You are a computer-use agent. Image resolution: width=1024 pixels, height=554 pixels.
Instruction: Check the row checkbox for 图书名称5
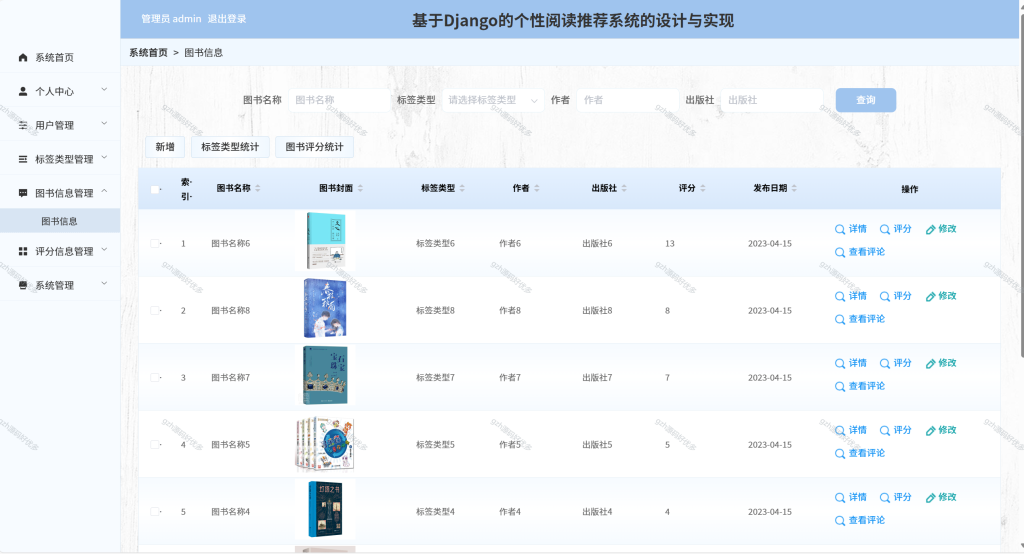pos(155,445)
